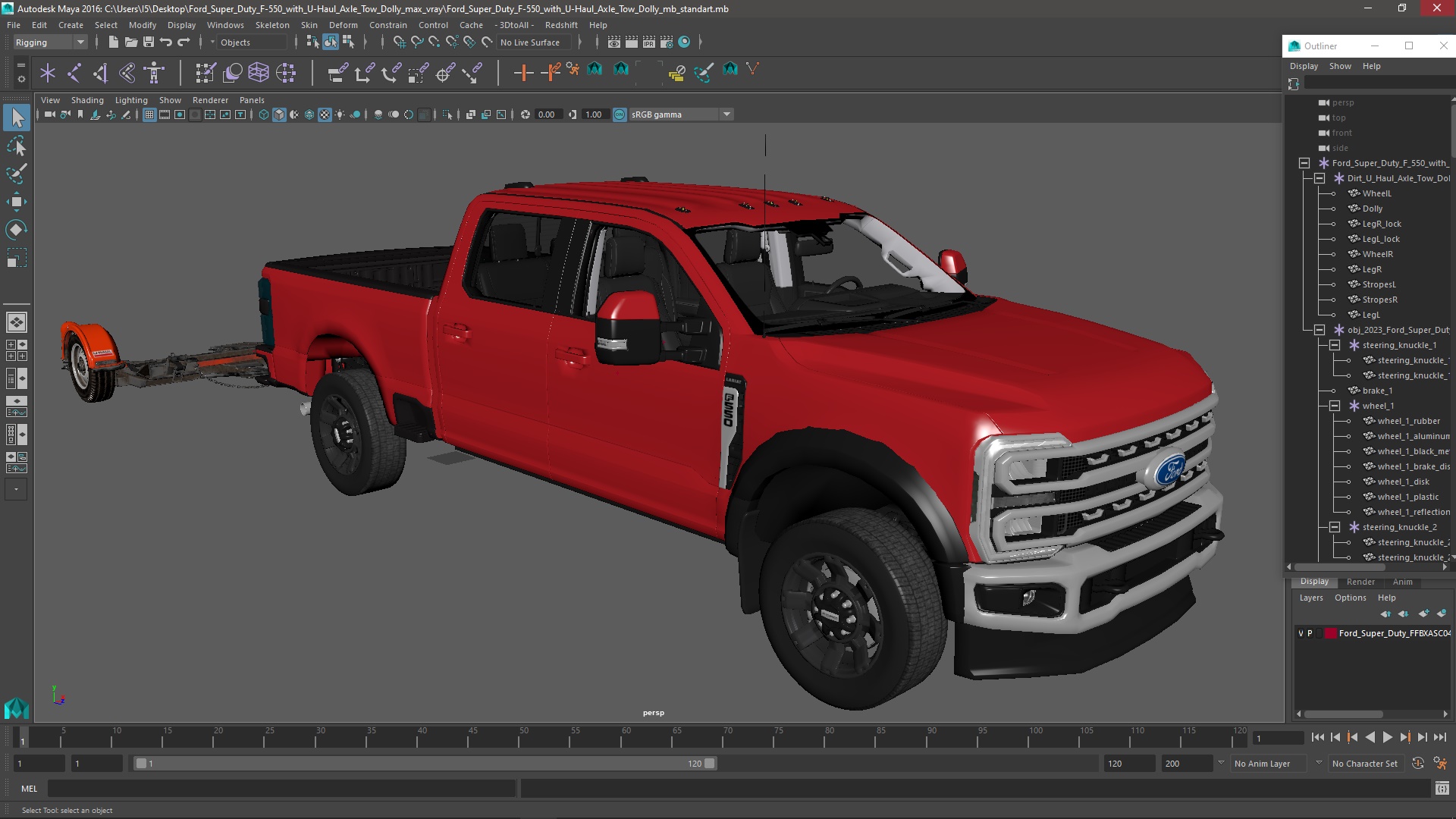
Task: Save the current scene
Action: pyautogui.click(x=149, y=42)
